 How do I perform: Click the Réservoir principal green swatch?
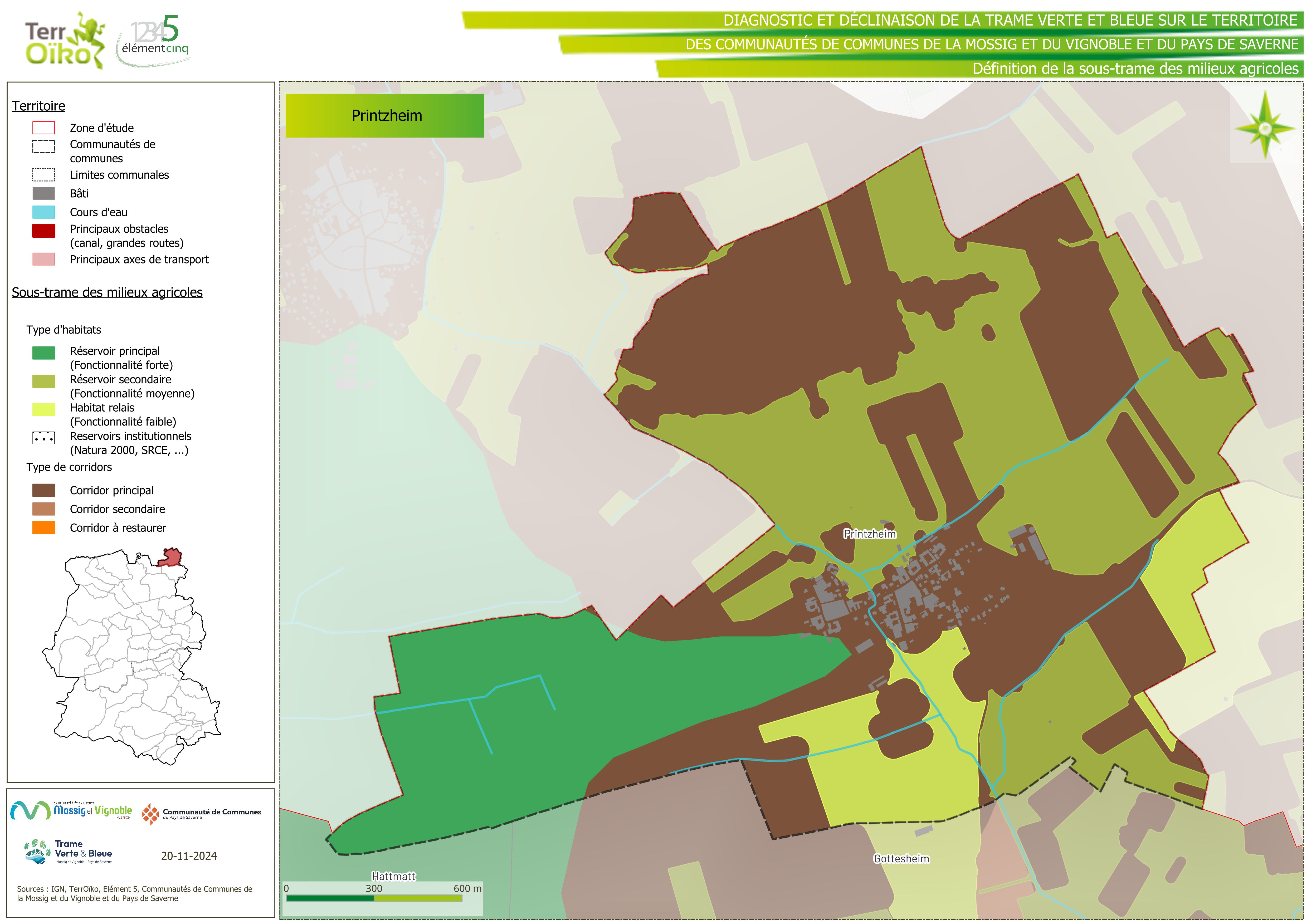[x=44, y=353]
